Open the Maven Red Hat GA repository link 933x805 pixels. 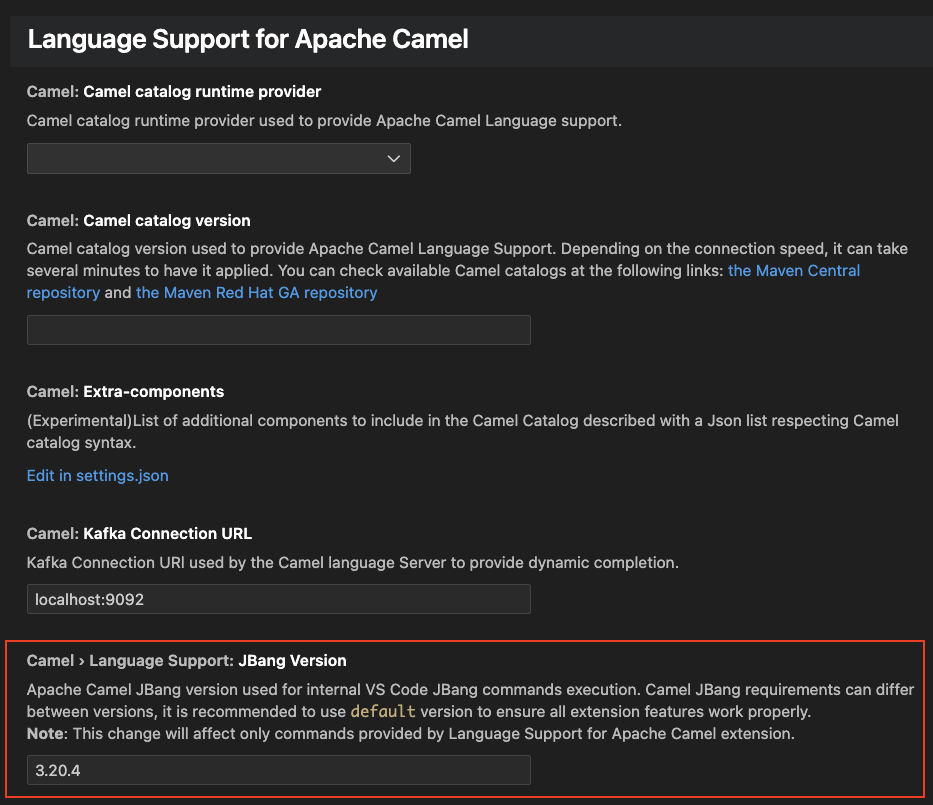[x=256, y=292]
